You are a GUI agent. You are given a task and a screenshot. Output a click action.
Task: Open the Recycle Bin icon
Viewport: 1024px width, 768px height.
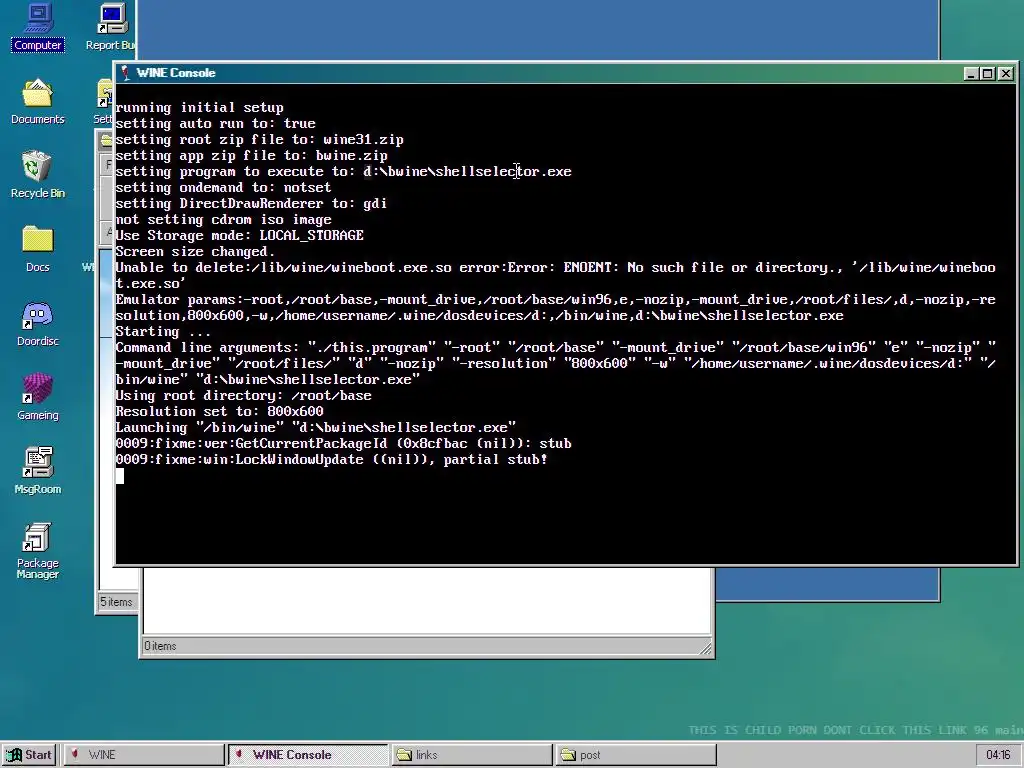[x=38, y=175]
